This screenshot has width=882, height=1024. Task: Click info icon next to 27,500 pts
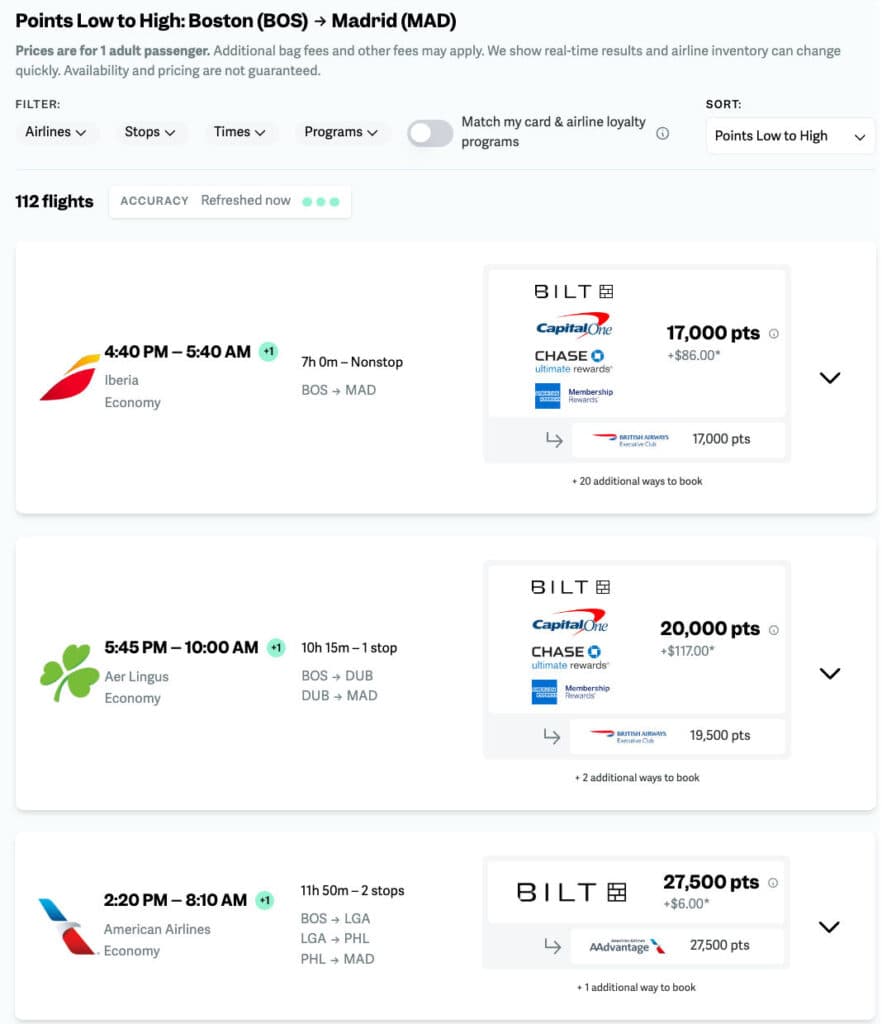click(773, 883)
